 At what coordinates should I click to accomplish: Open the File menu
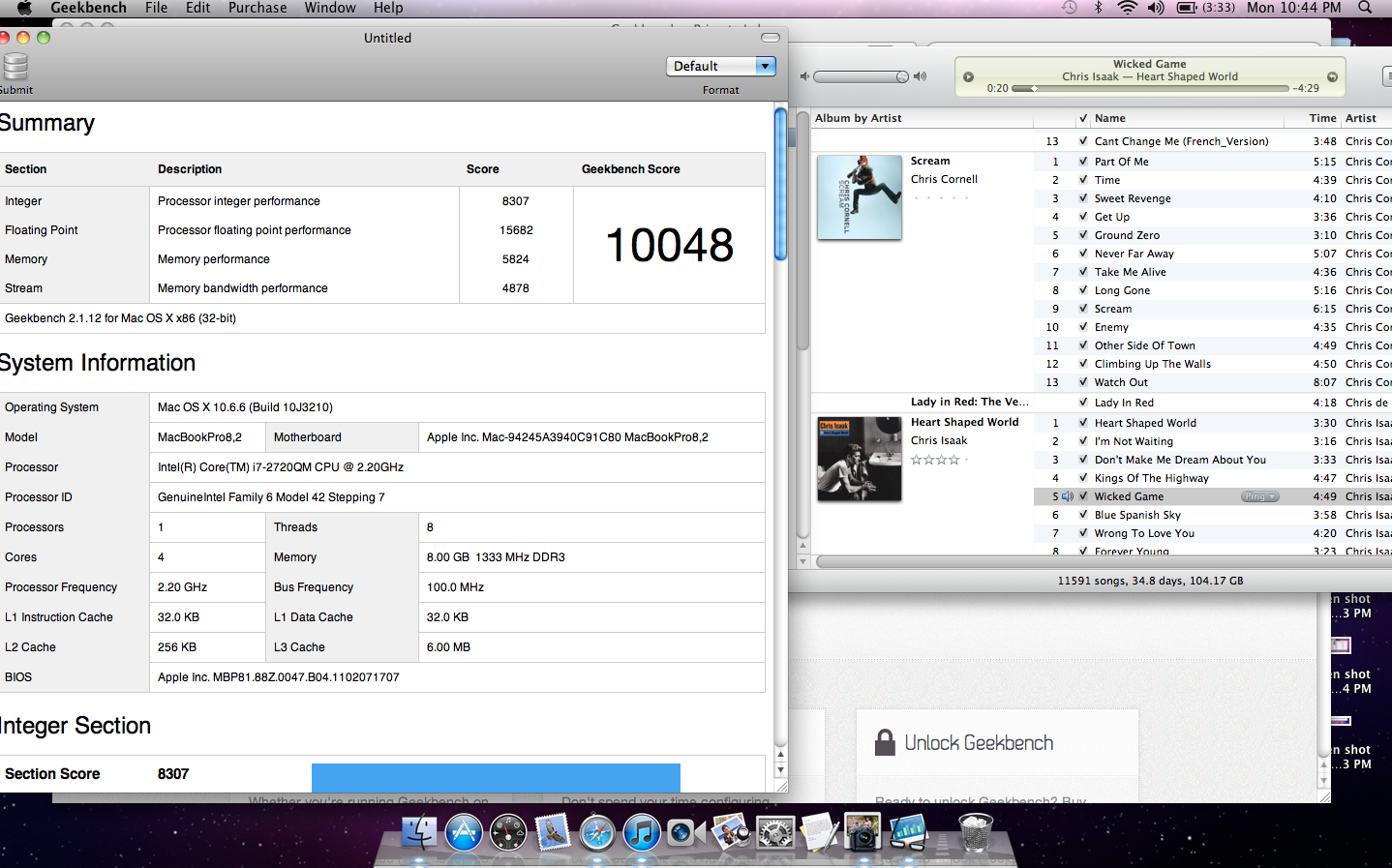click(156, 8)
